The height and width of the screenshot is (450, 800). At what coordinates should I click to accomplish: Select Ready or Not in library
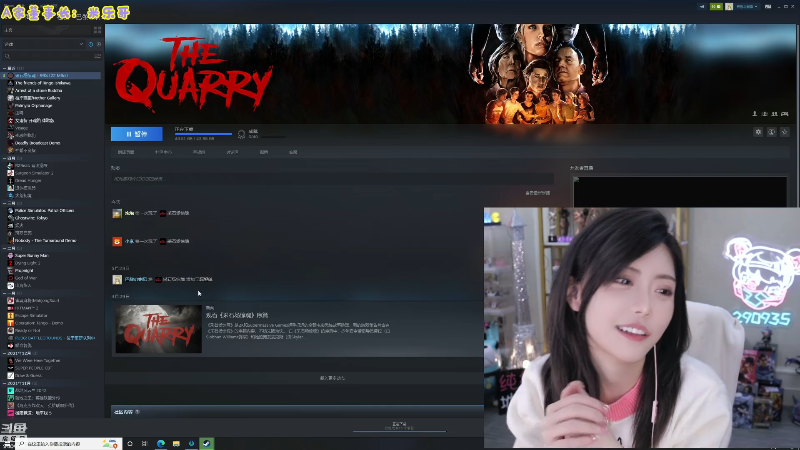[x=28, y=331]
